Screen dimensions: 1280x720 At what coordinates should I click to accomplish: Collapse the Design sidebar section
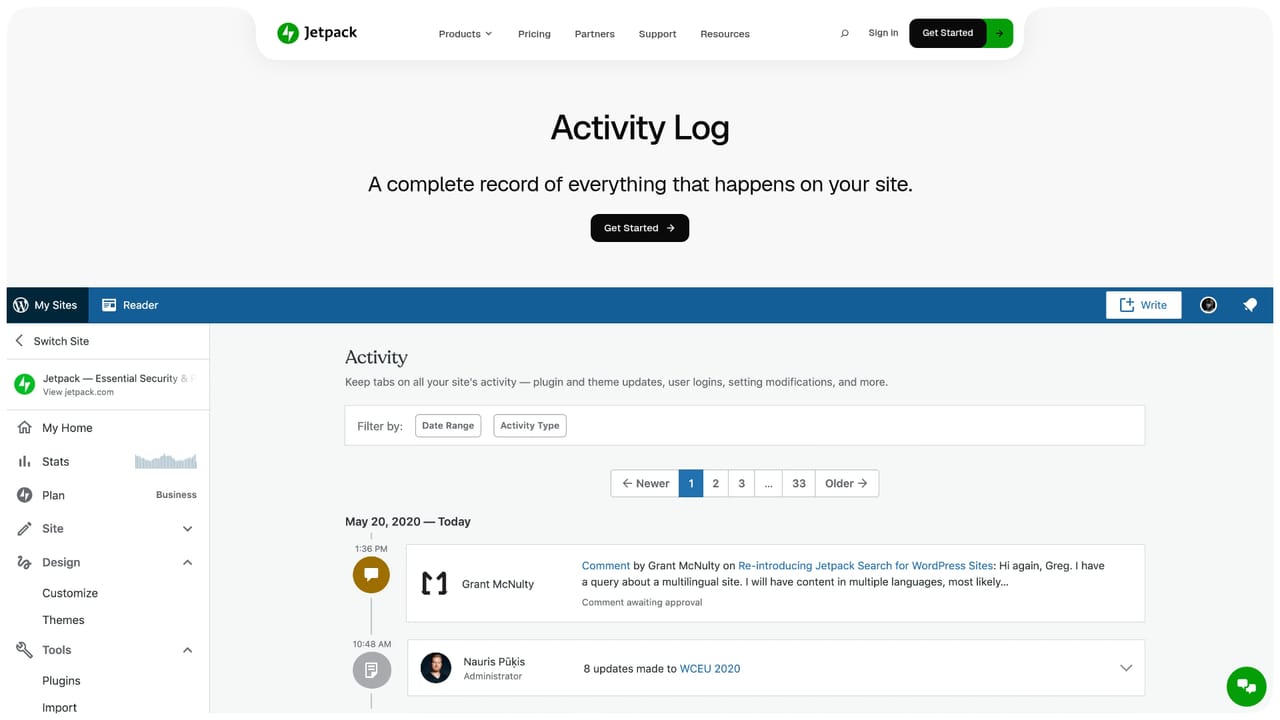(187, 562)
